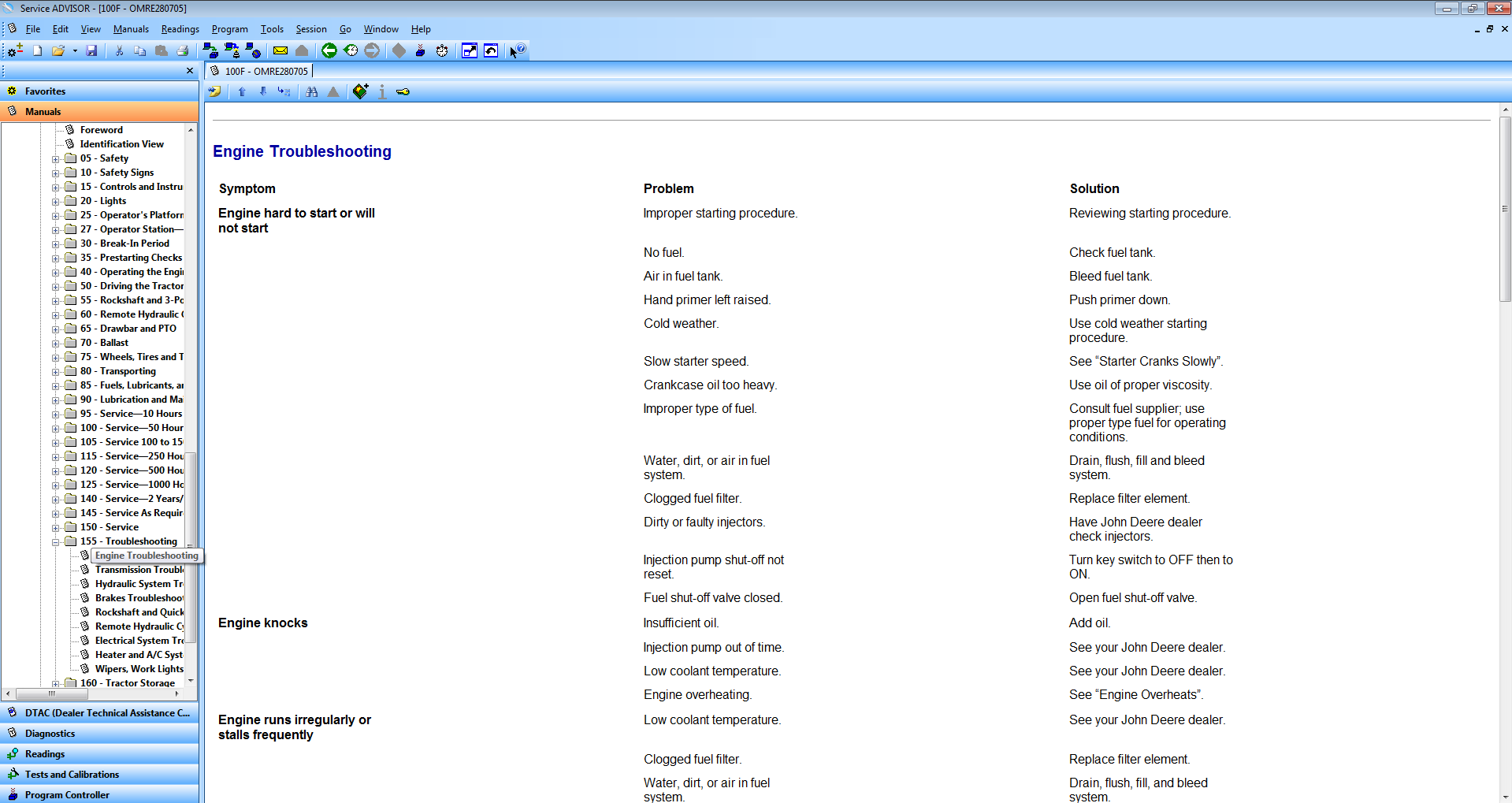Open the dropdown arrow beside folder icon
Viewport: 1512px width, 803px height.
[x=75, y=50]
